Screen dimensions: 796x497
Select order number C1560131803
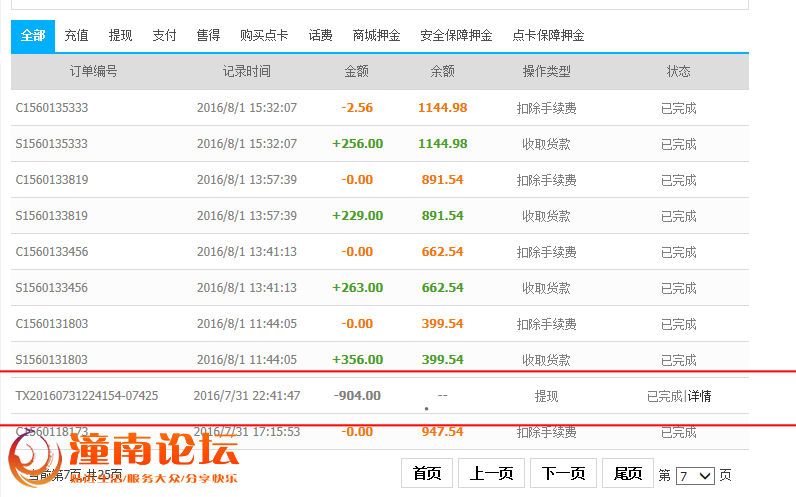[52, 324]
